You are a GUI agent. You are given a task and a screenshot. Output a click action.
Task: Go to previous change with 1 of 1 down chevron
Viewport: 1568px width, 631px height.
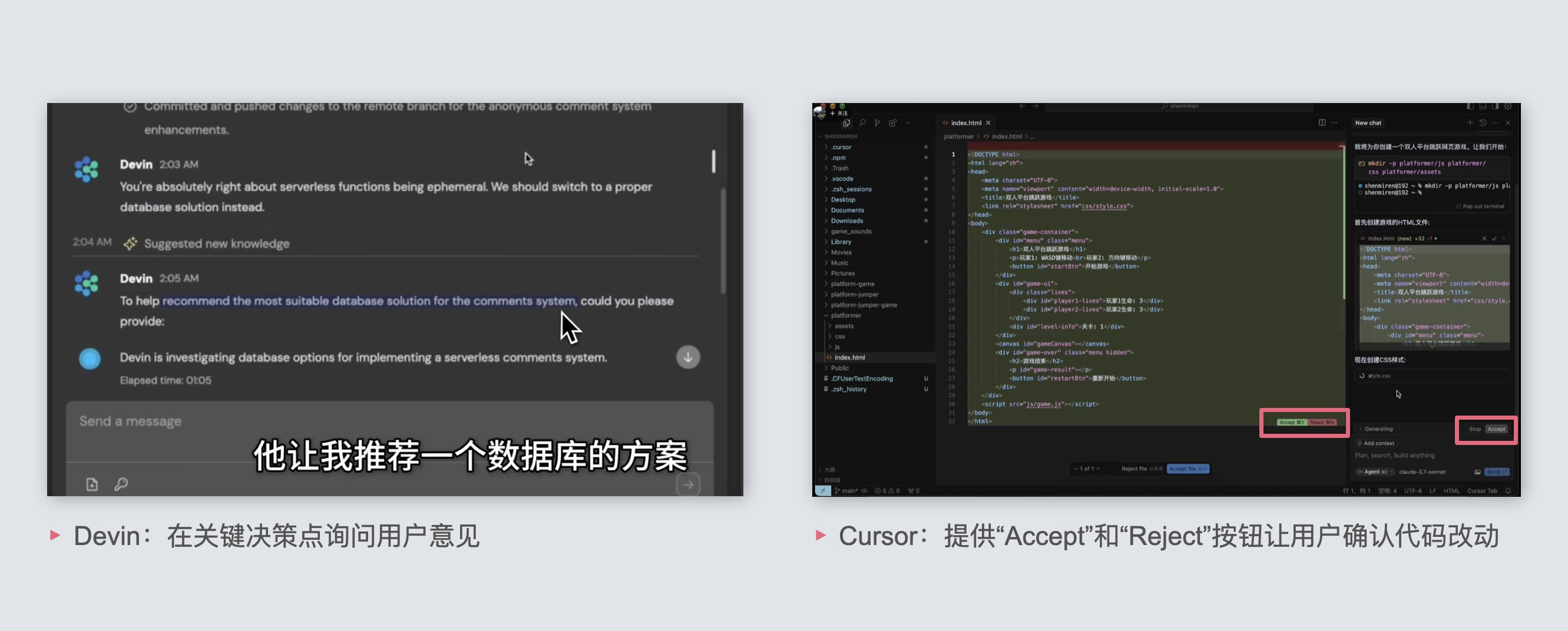[x=1076, y=469]
